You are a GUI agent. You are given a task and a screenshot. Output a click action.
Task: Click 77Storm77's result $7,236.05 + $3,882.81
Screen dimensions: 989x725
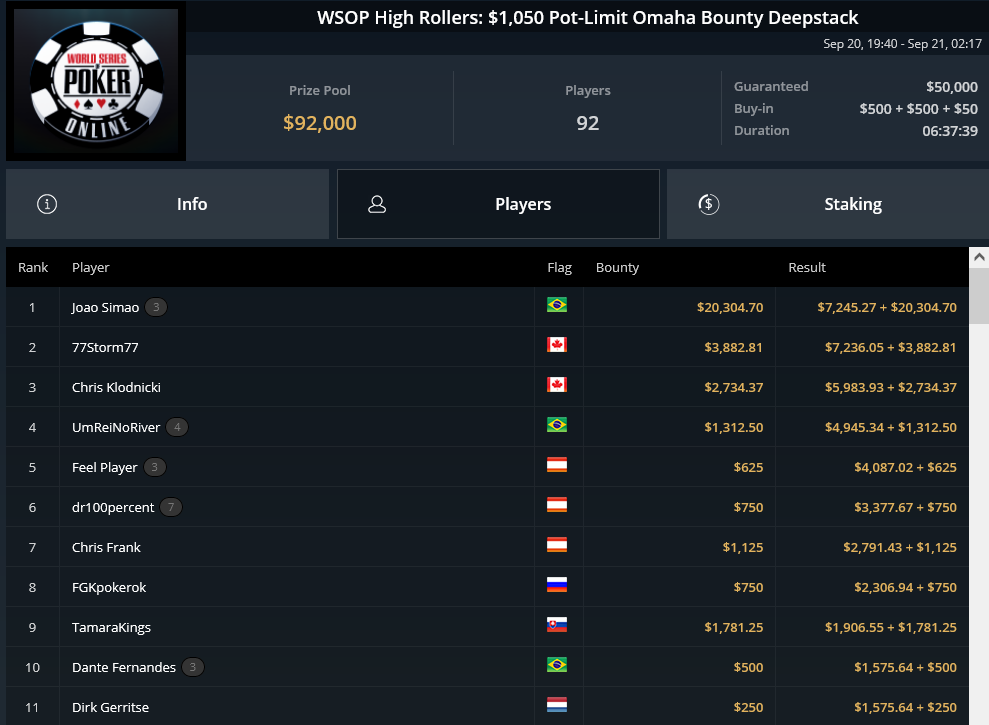(891, 347)
